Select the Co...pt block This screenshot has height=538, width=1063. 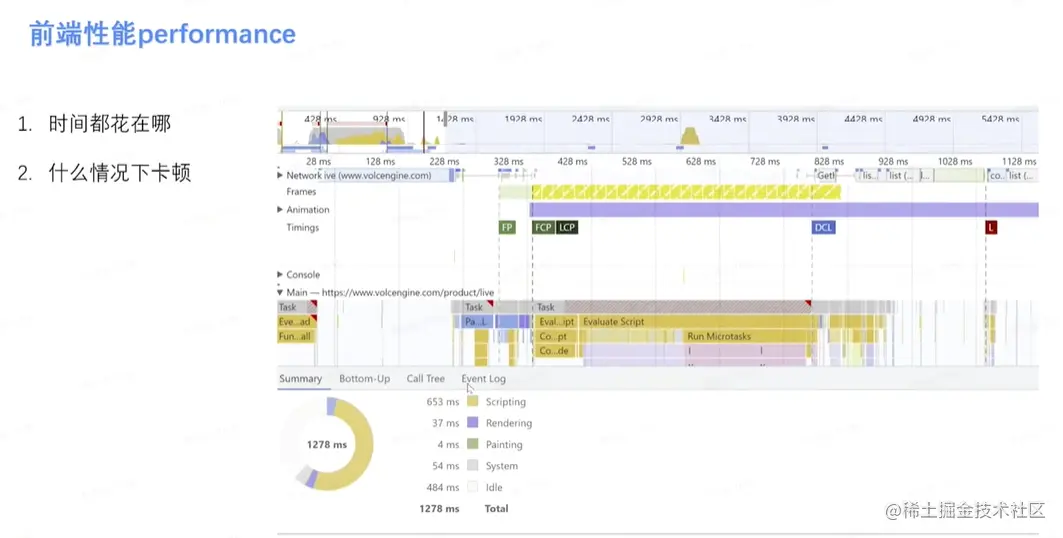pos(556,336)
